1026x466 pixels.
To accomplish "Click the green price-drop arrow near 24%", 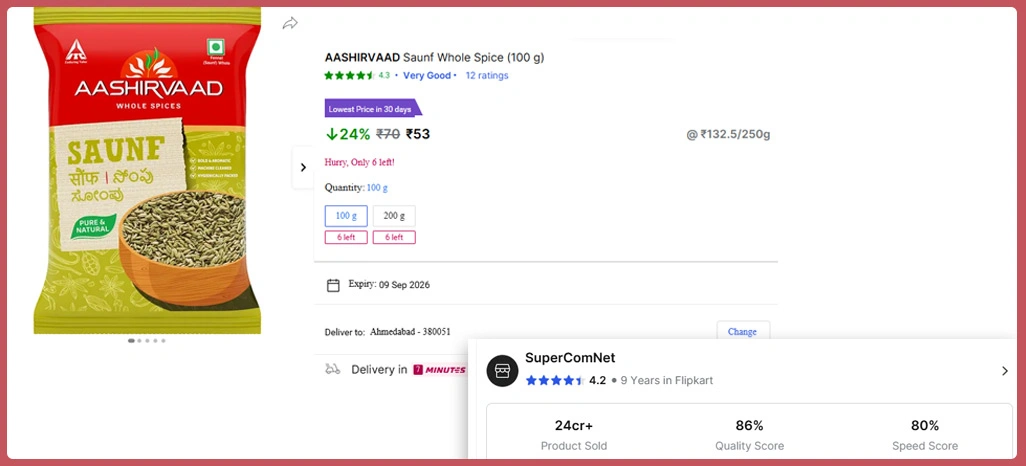I will (x=331, y=134).
